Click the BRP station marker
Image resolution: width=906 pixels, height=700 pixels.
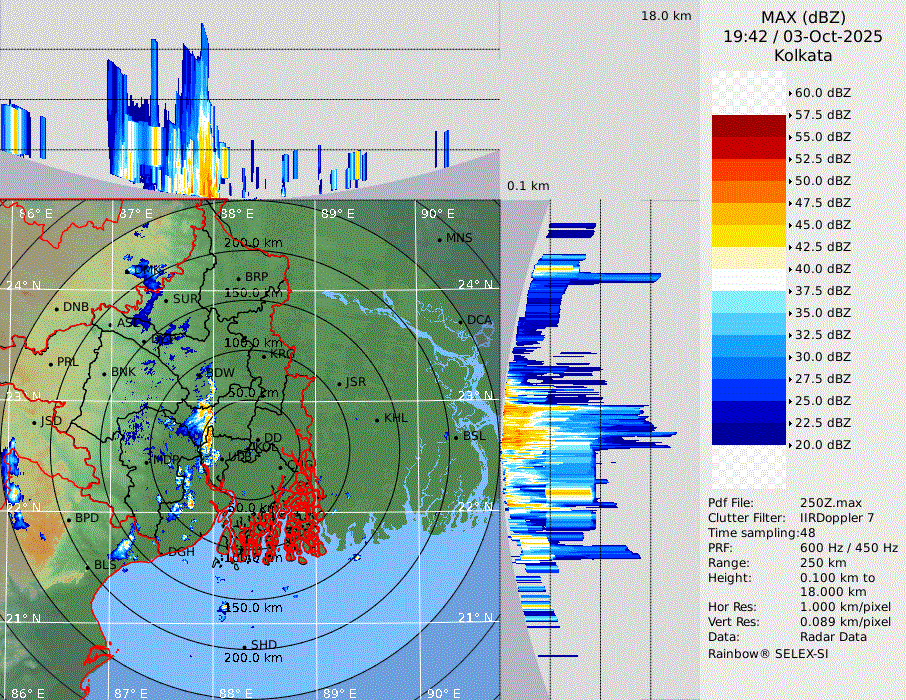238,278
